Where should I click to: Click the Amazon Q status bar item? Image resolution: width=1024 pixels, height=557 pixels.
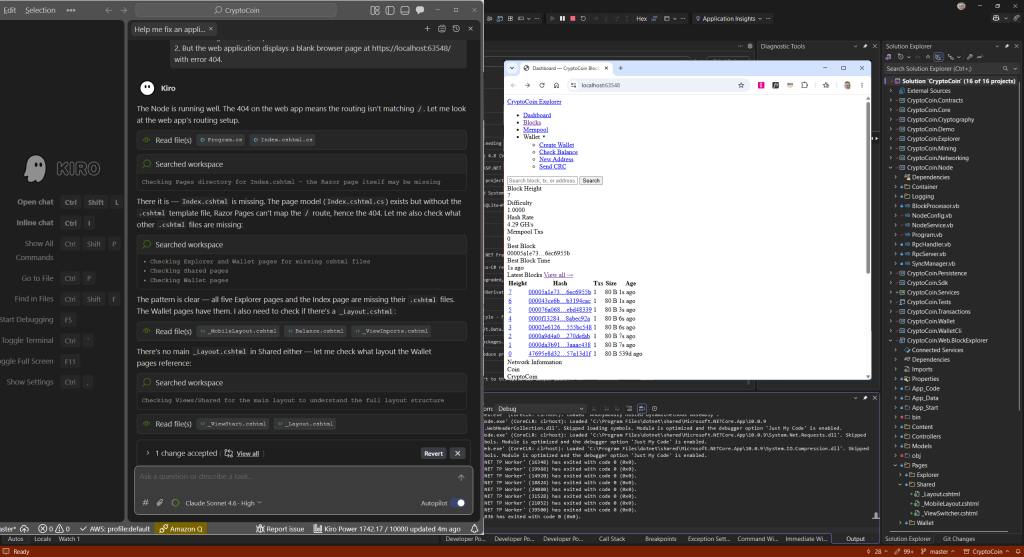click(x=181, y=529)
